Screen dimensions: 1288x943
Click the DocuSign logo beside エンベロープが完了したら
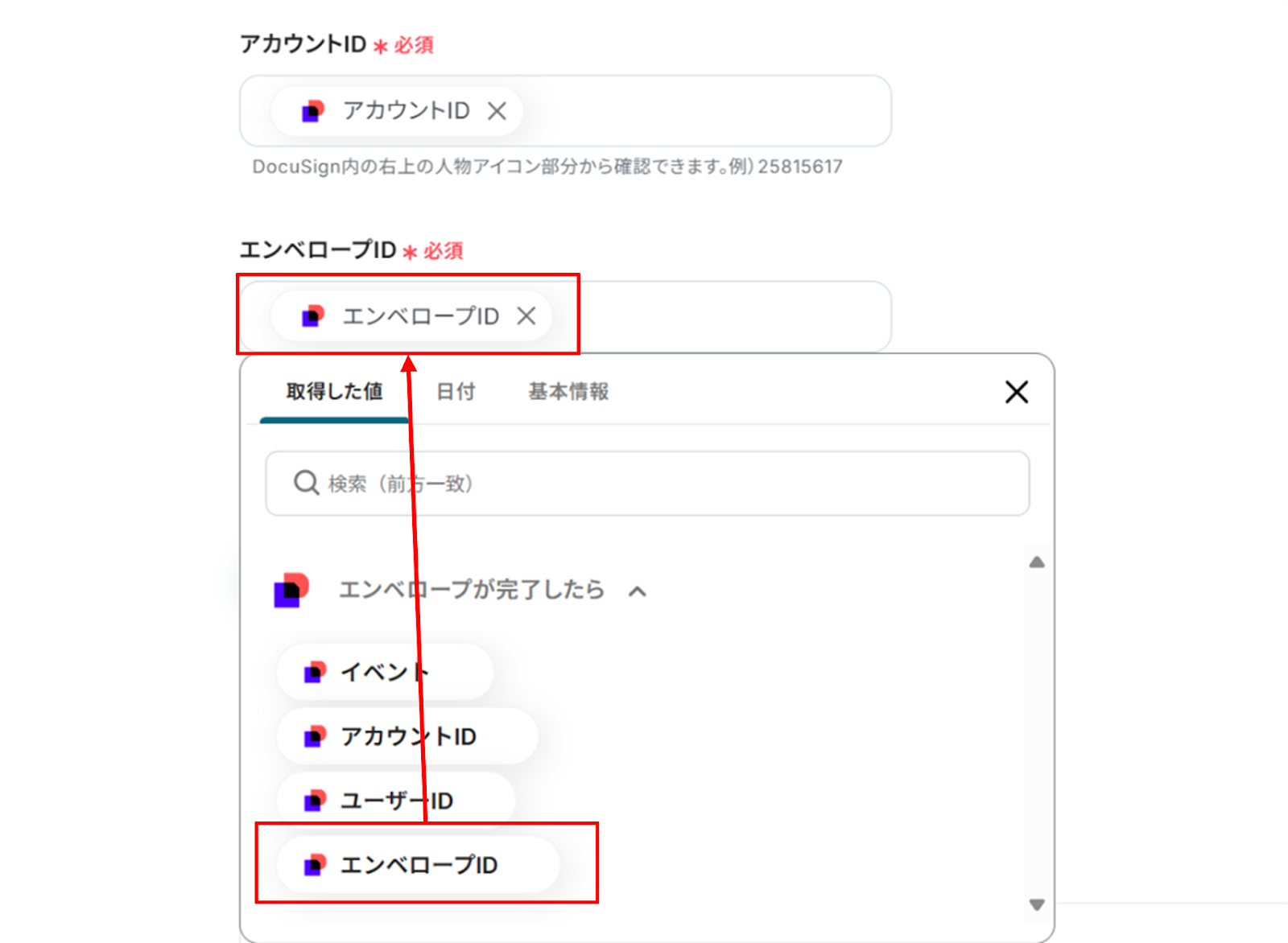[x=291, y=590]
